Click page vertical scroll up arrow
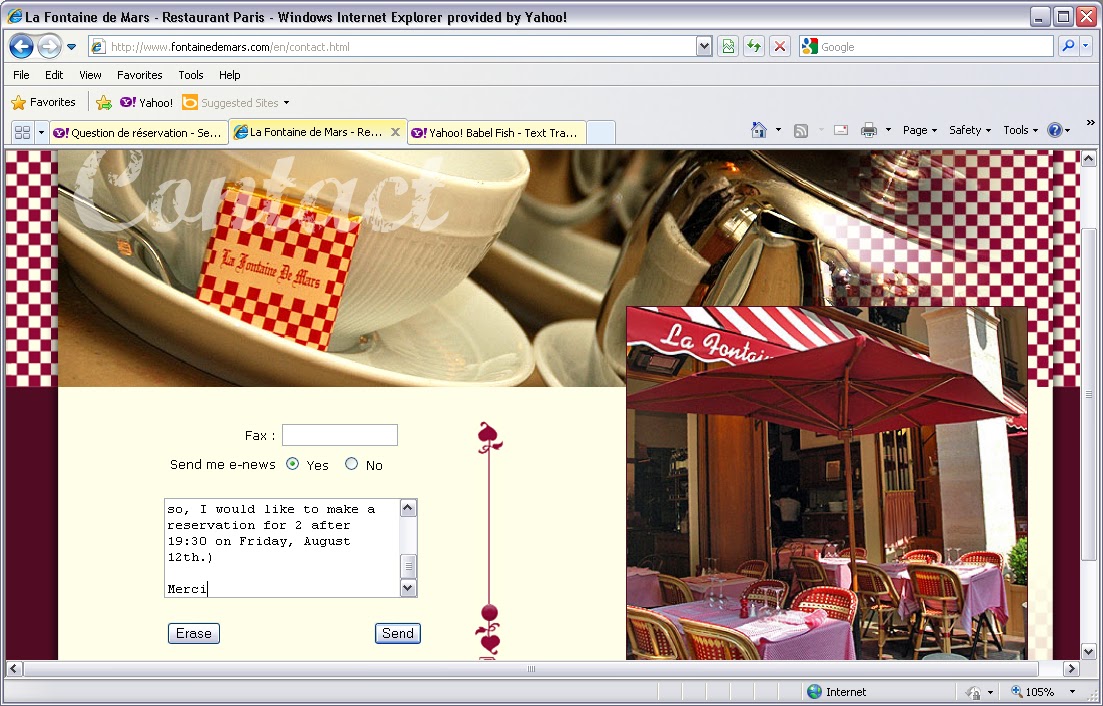 tap(1088, 159)
